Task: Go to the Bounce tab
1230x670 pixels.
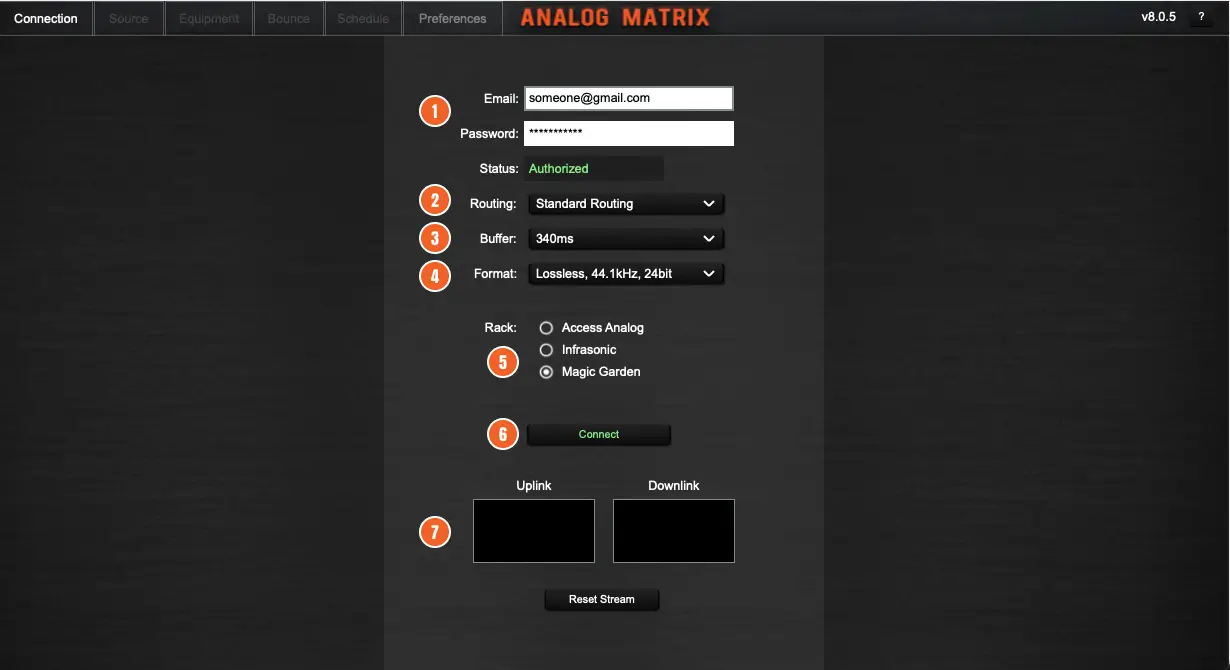Action: (289, 18)
